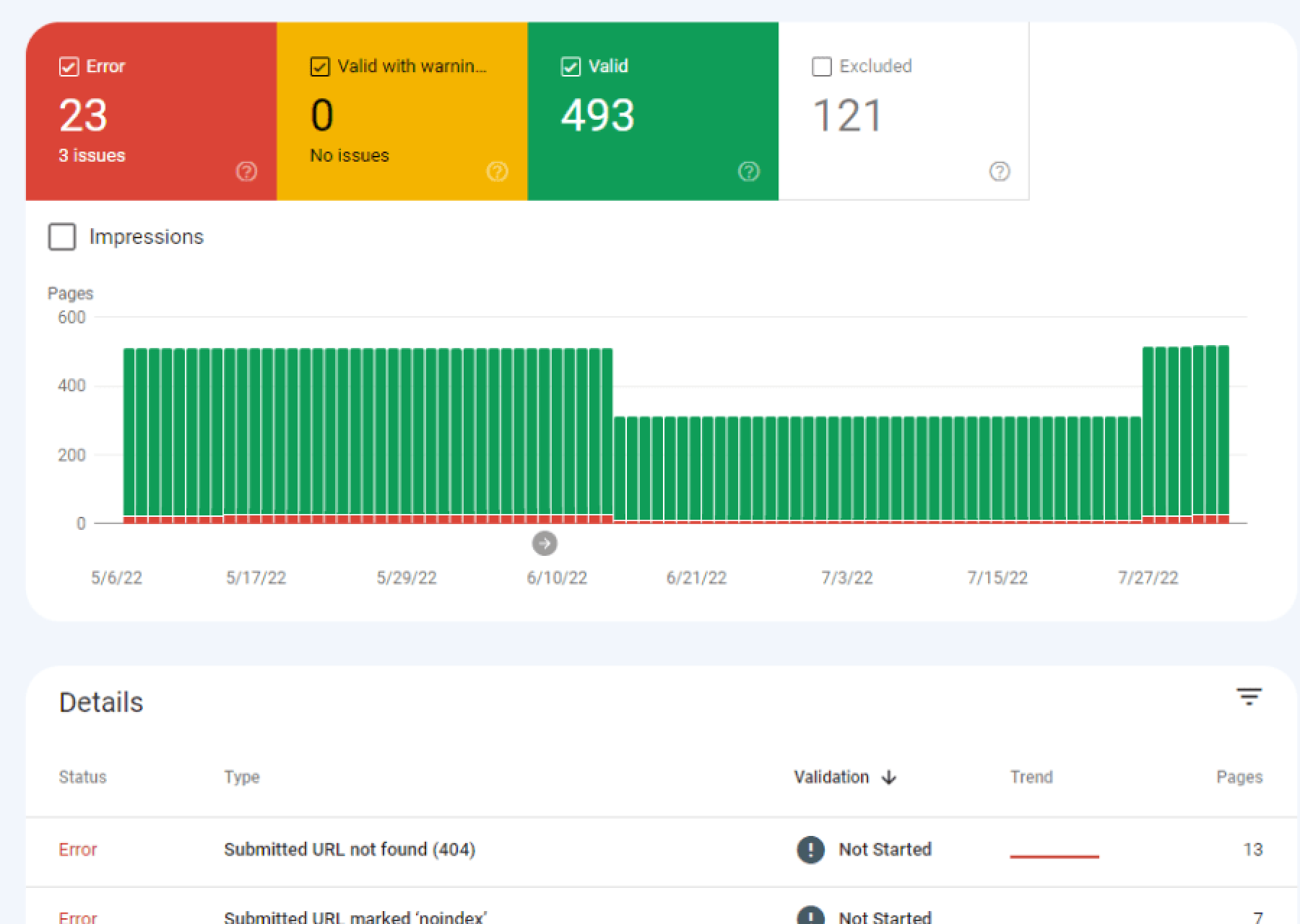Toggle the Impressions checkbox
The height and width of the screenshot is (924, 1300).
pos(61,237)
